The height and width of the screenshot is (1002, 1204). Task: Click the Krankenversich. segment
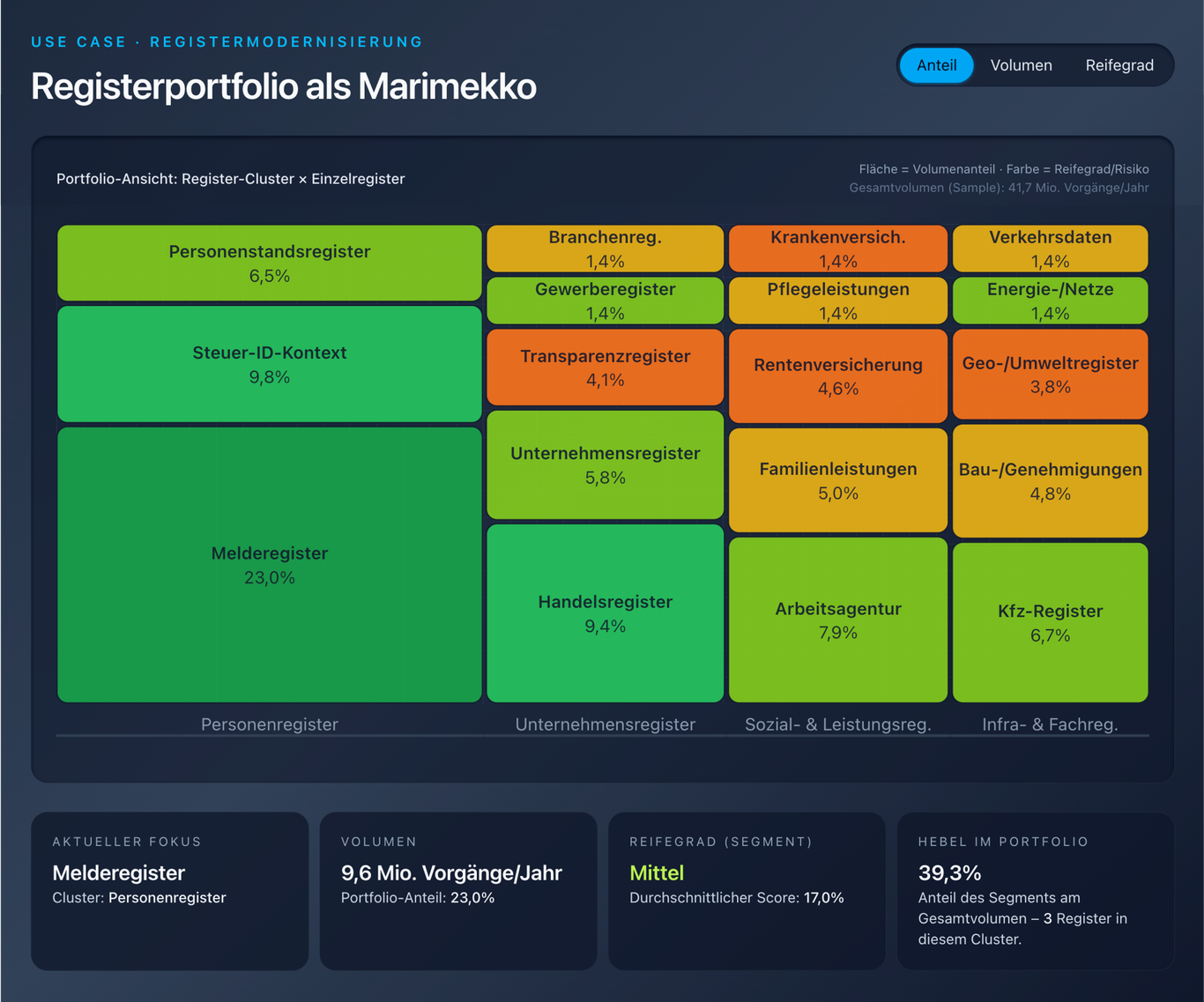(837, 249)
